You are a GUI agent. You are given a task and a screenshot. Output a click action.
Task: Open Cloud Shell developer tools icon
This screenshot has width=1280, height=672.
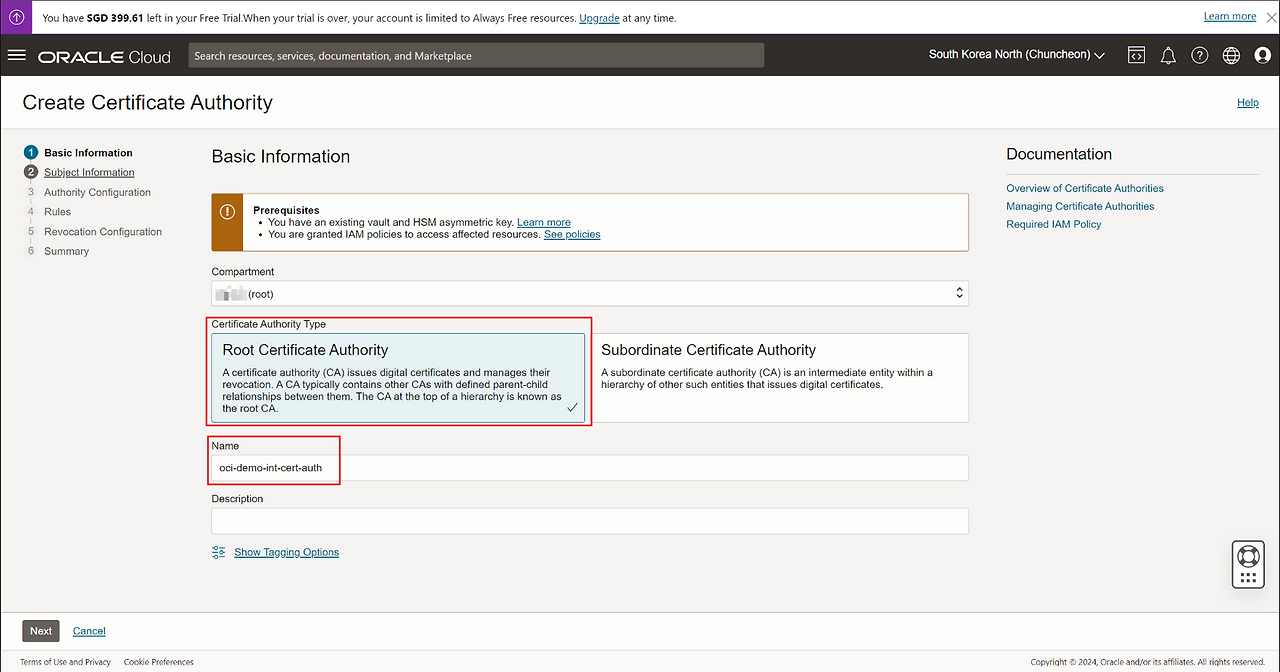1136,56
